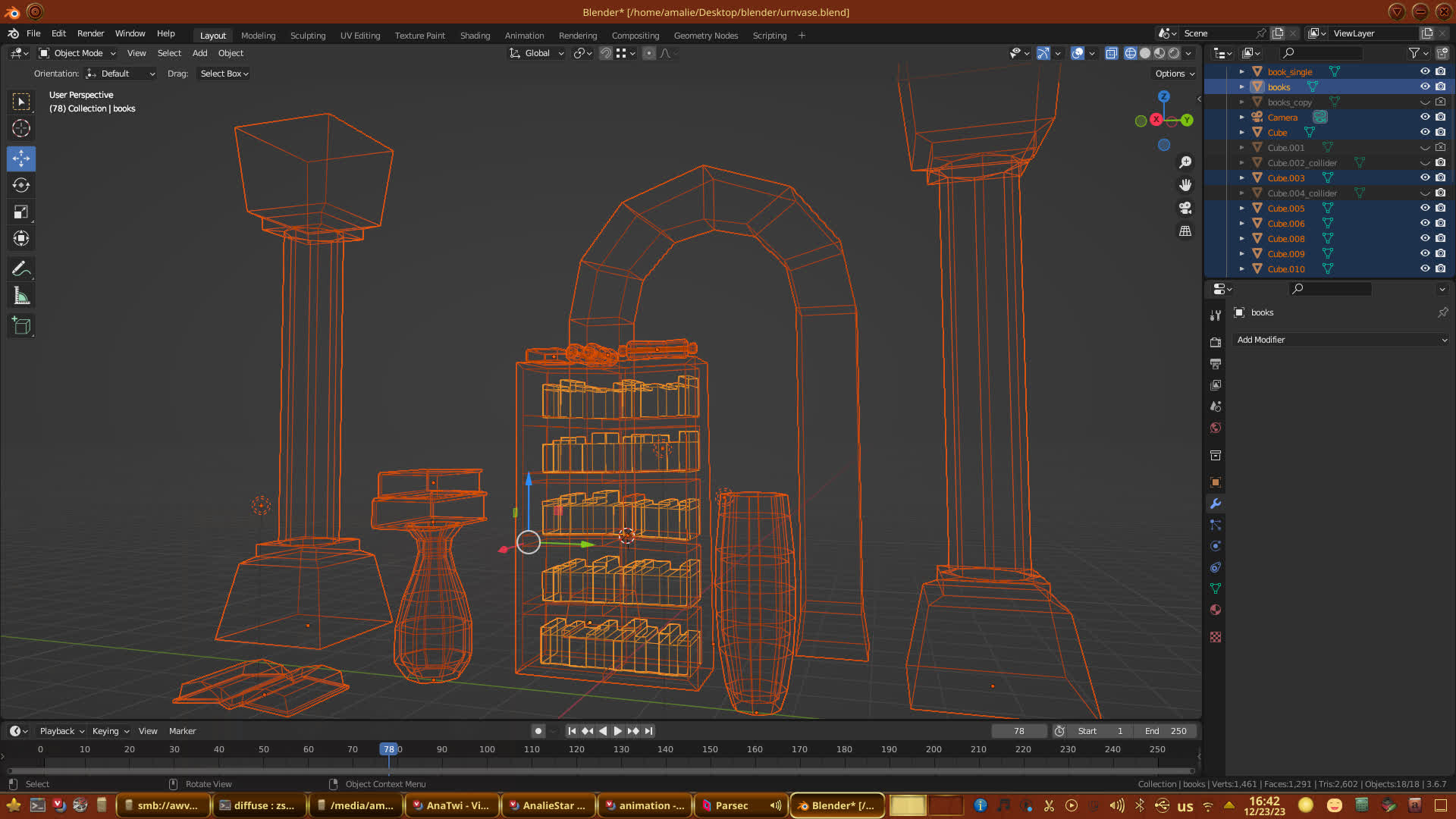1456x819 pixels.
Task: Click the Toggle camera view icon
Action: (x=1185, y=208)
